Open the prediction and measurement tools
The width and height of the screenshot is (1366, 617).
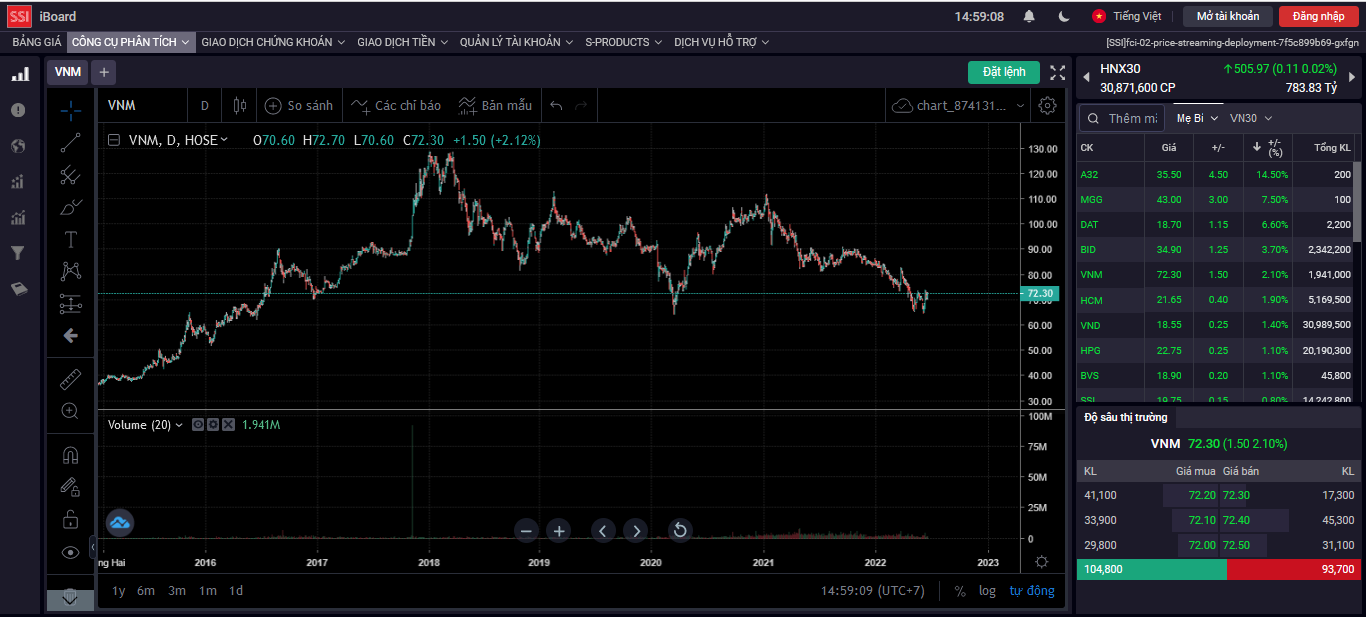(x=70, y=303)
